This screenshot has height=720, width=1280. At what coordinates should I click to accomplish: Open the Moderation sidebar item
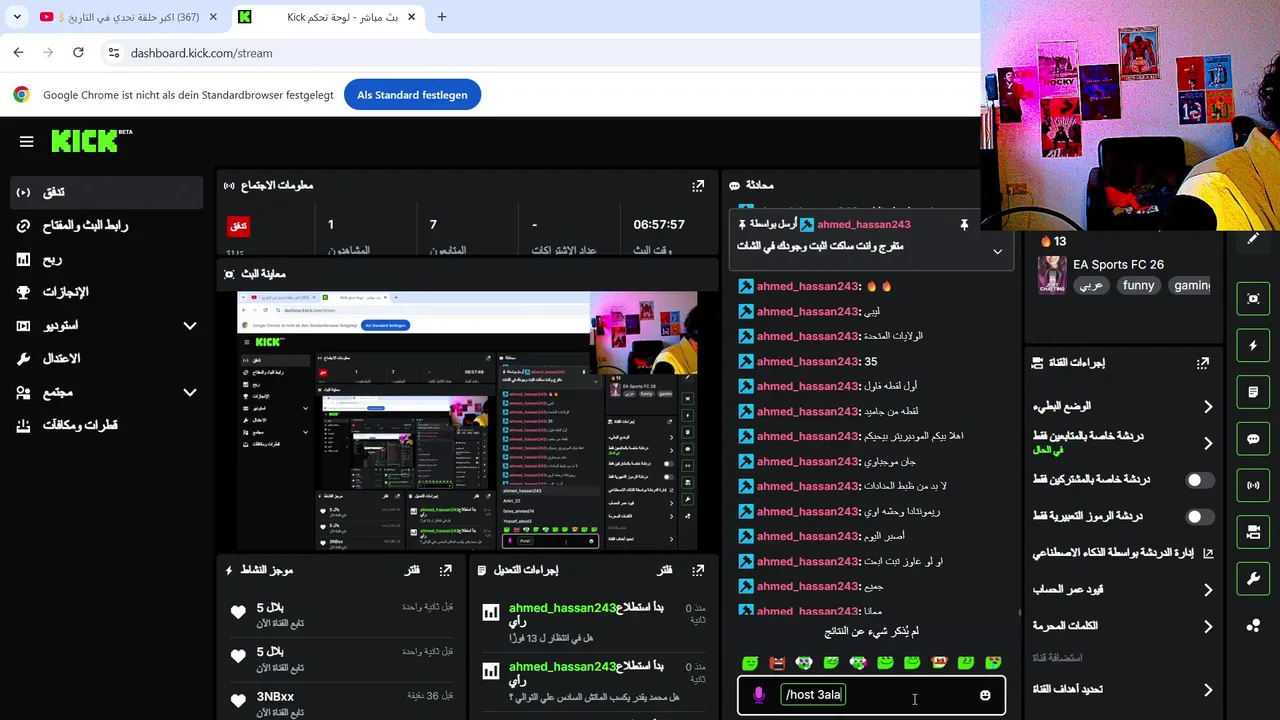[x=106, y=358]
